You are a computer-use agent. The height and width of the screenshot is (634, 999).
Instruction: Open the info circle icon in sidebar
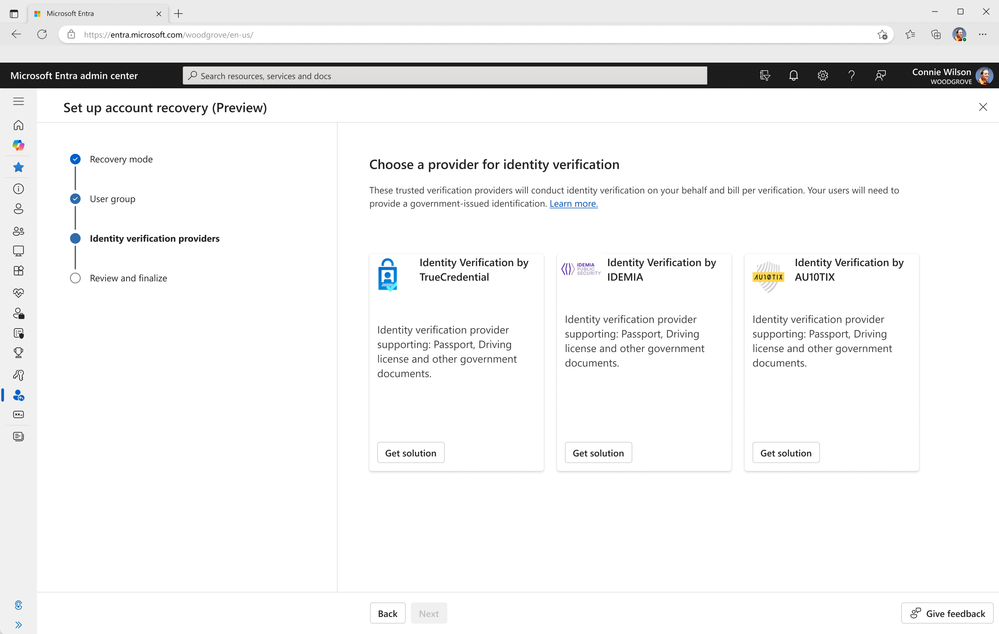pyautogui.click(x=18, y=189)
